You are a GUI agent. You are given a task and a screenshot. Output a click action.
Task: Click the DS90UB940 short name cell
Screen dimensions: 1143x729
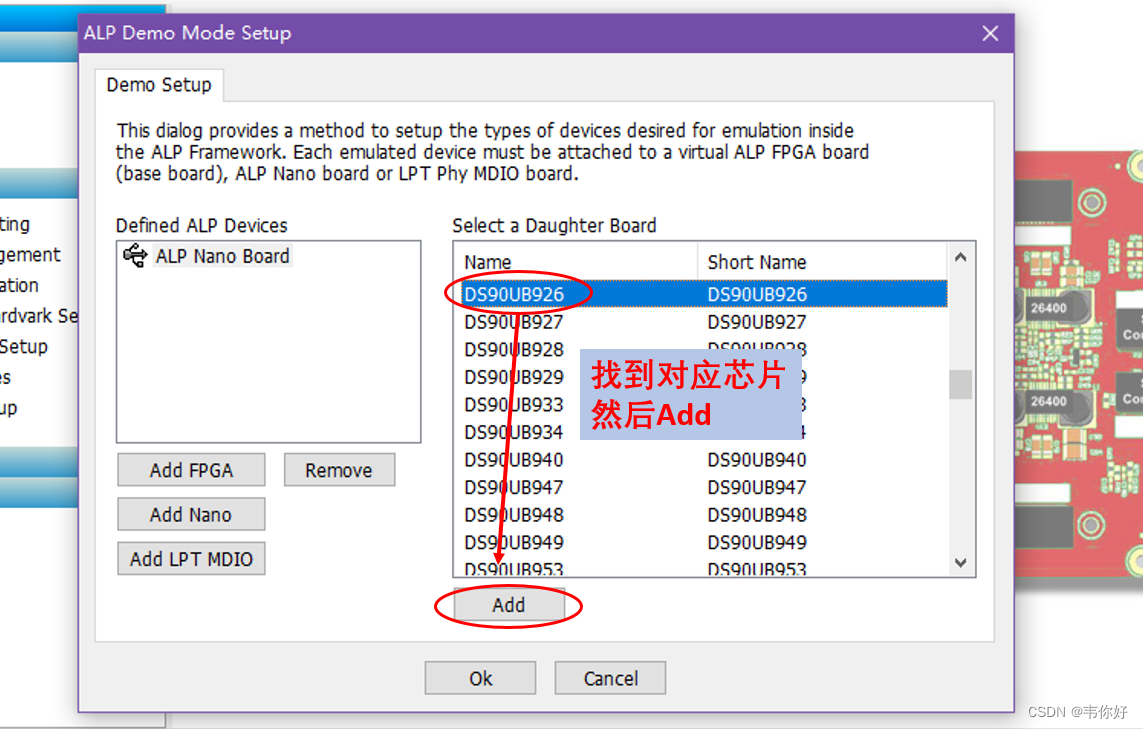(757, 460)
